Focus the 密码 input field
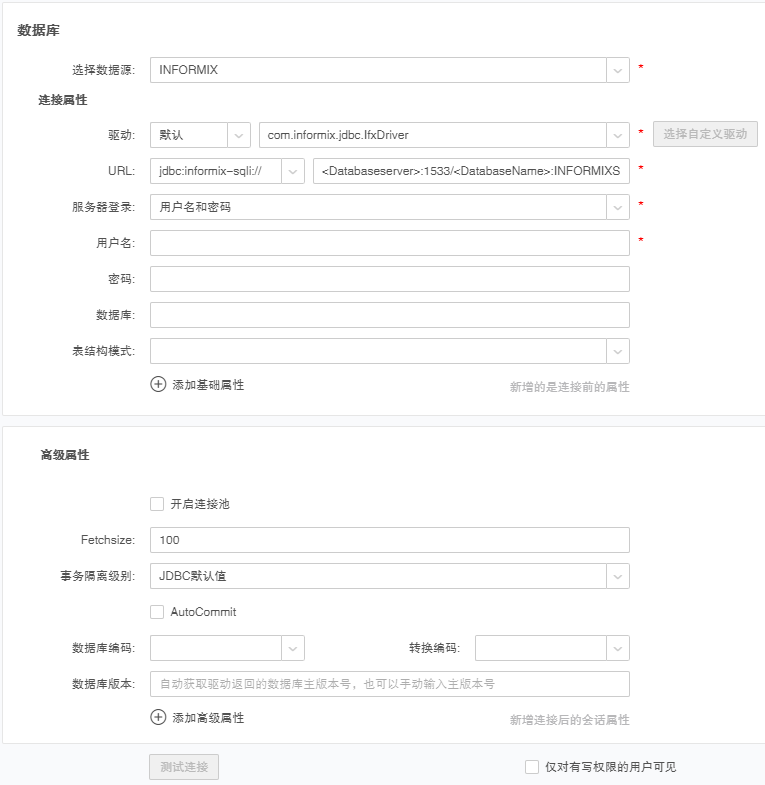Image resolution: width=765 pixels, height=785 pixels. (389, 279)
